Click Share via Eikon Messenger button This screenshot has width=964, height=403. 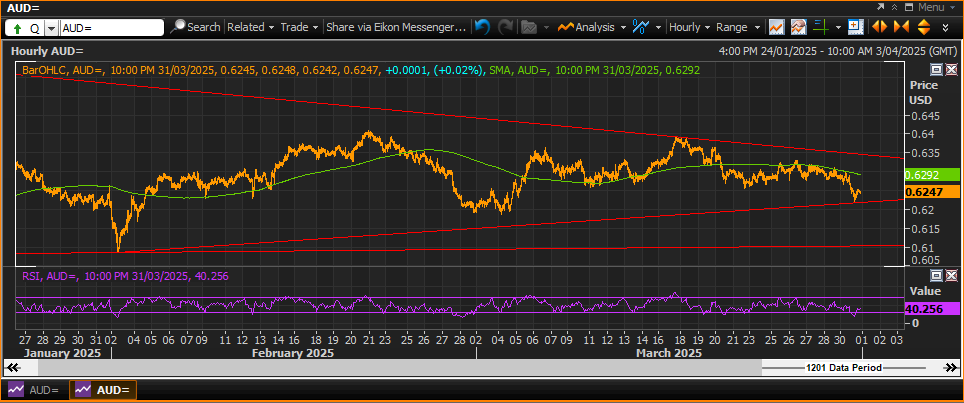(x=396, y=27)
